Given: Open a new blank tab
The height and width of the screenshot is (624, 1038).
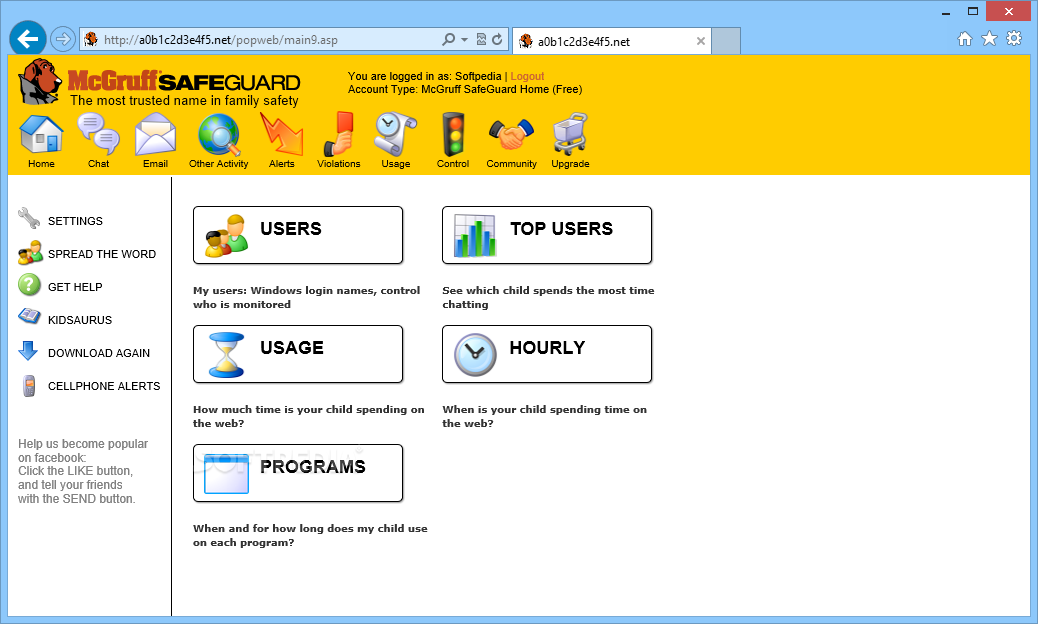Looking at the screenshot, I should [726, 41].
